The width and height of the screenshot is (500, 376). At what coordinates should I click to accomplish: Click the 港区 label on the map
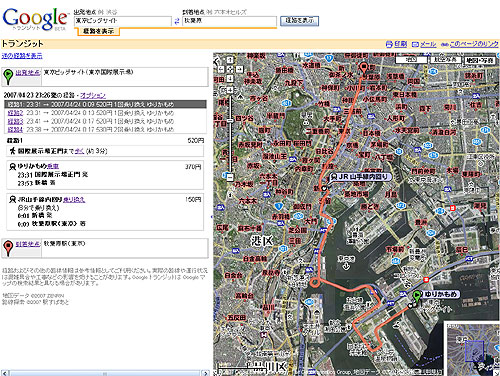click(262, 241)
